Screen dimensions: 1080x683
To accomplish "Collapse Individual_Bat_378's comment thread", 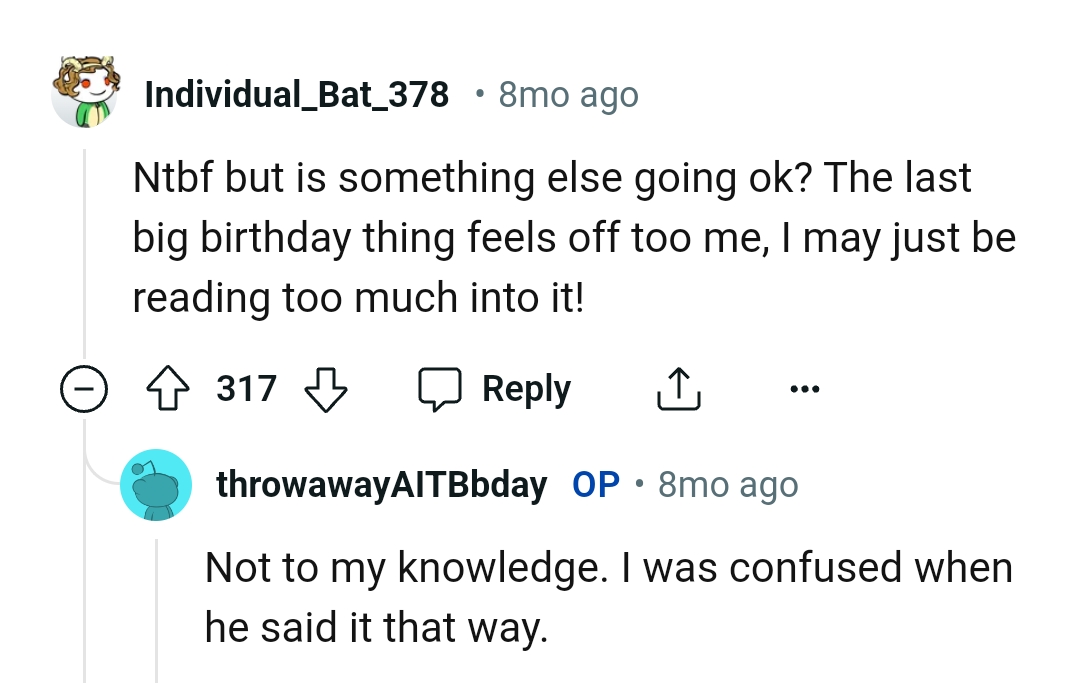I will click(x=85, y=390).
